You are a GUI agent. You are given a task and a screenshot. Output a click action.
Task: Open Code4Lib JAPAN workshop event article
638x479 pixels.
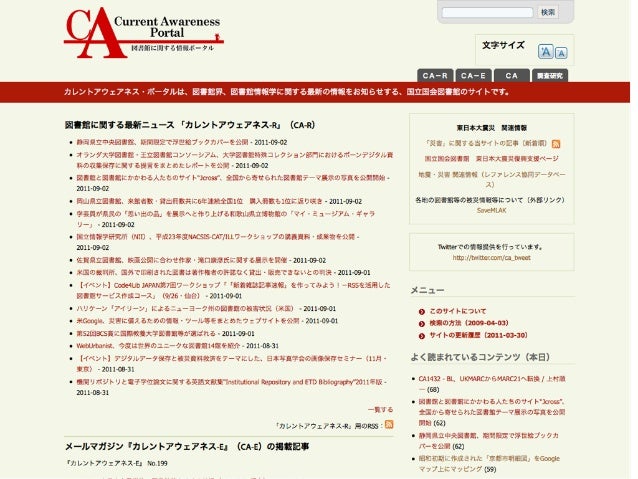click(233, 290)
